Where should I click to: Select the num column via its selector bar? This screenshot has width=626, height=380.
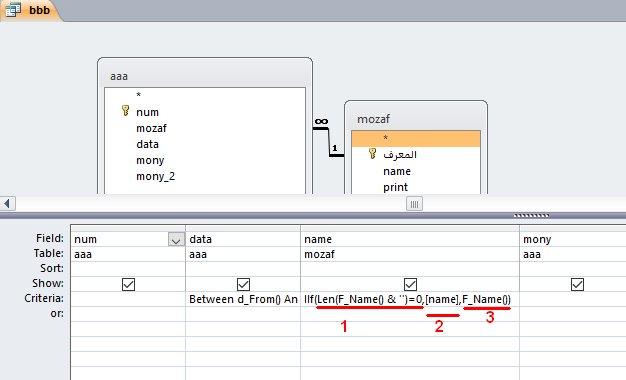click(x=128, y=228)
